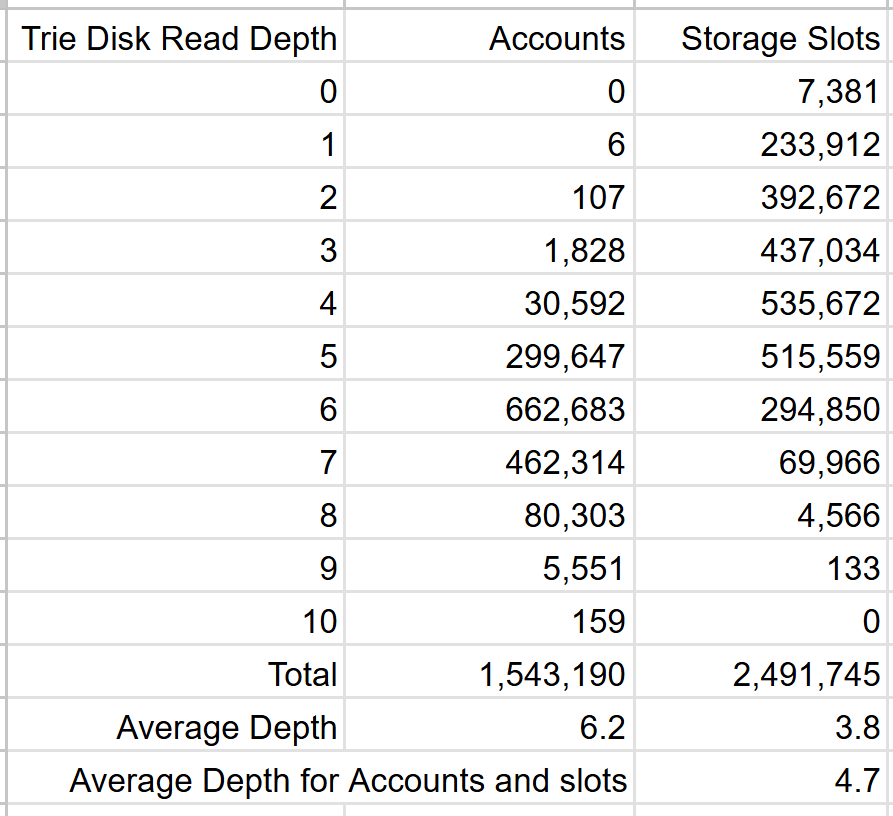
Task: Click the "Trie Disk Read Depth" header cell
Action: [179, 39]
